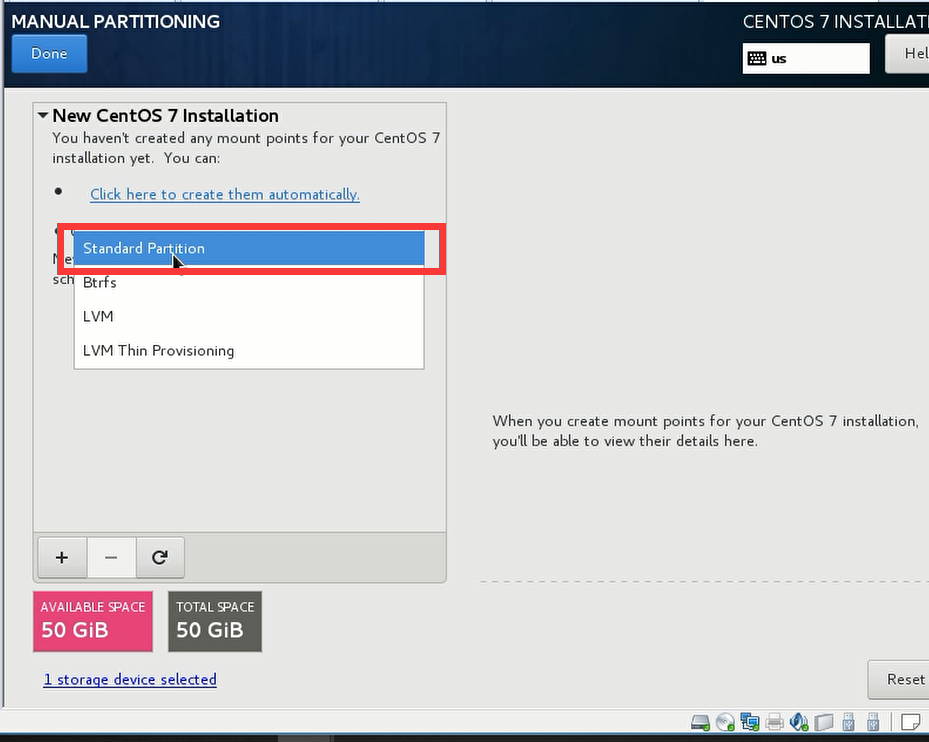This screenshot has width=929, height=742.
Task: Open the message log note icon
Action: coord(911,722)
